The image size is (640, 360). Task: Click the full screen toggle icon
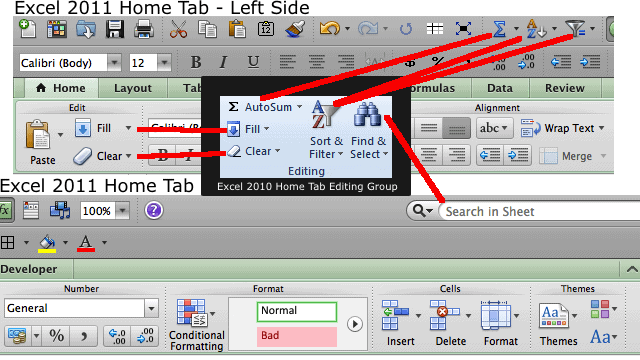coord(463,29)
